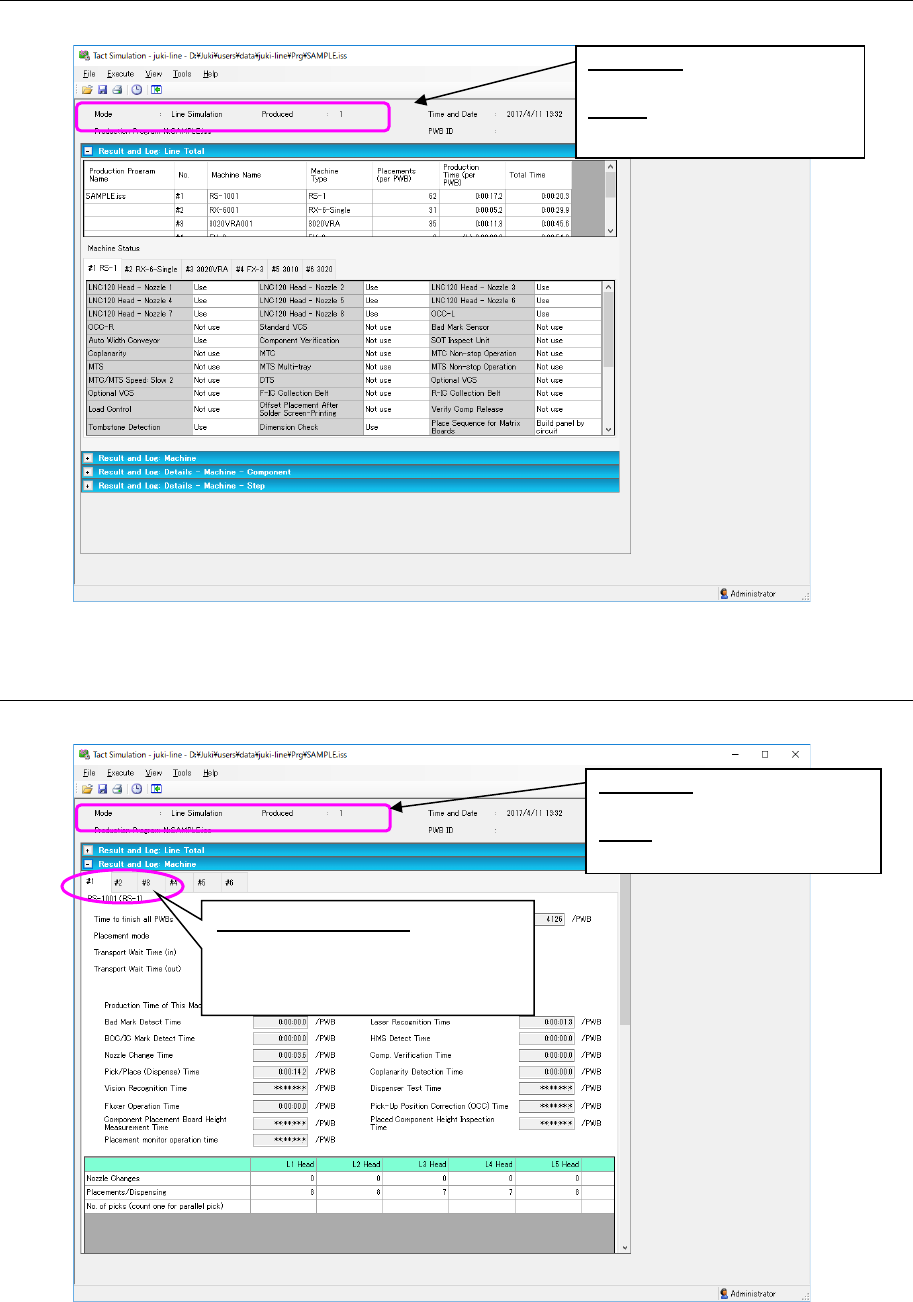
Task: Click the Machine Status grid vertical scrollbar
Action: pyautogui.click(x=610, y=357)
